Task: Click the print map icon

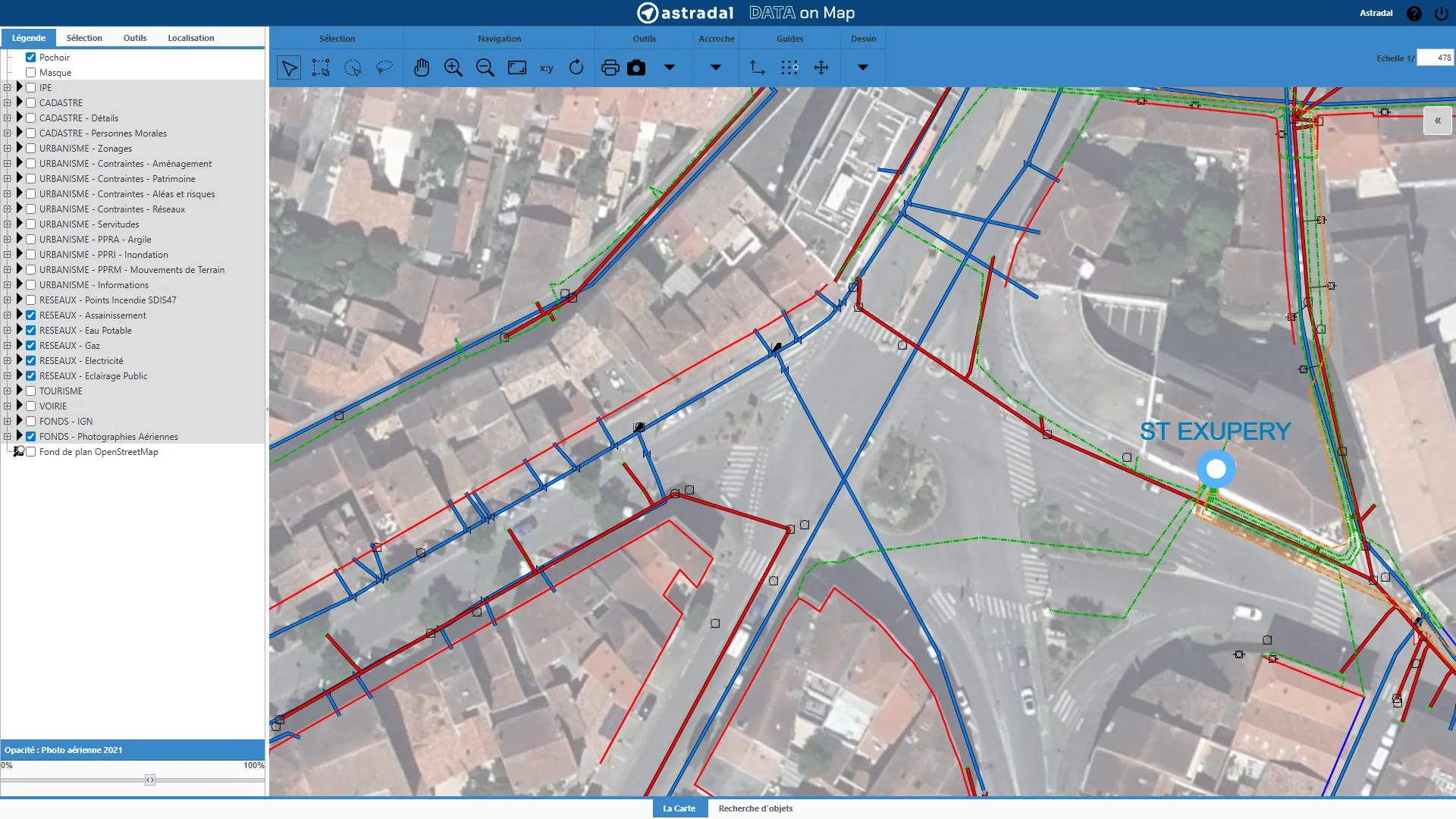Action: point(610,67)
